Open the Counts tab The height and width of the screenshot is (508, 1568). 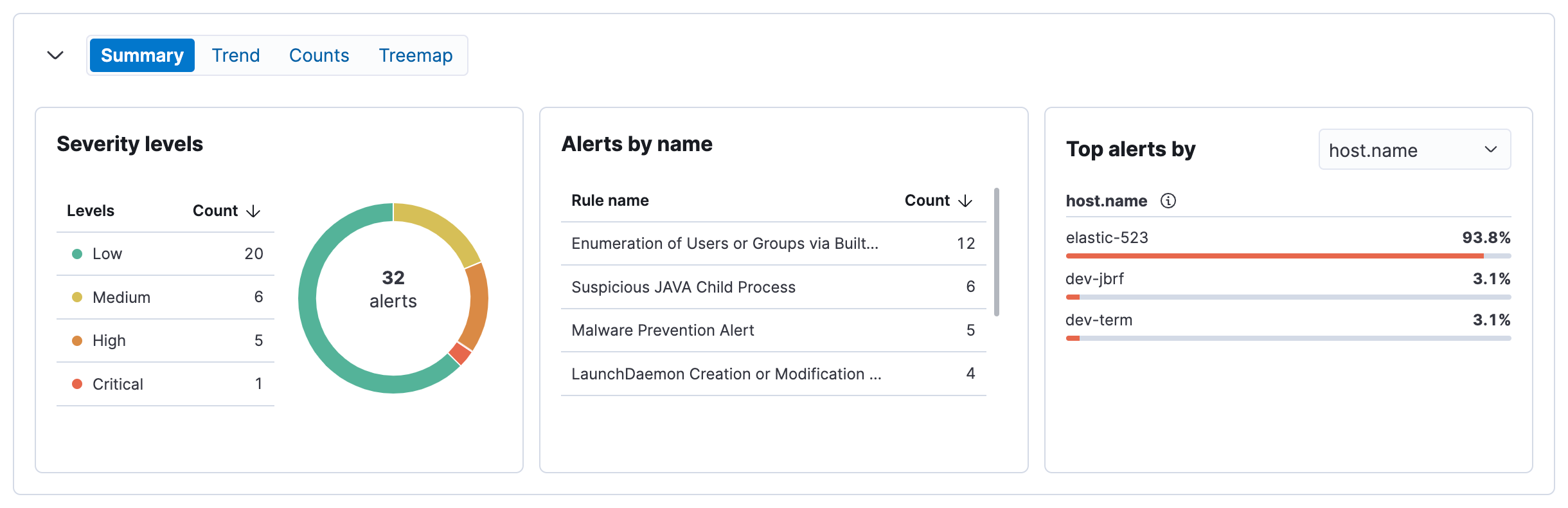[319, 55]
